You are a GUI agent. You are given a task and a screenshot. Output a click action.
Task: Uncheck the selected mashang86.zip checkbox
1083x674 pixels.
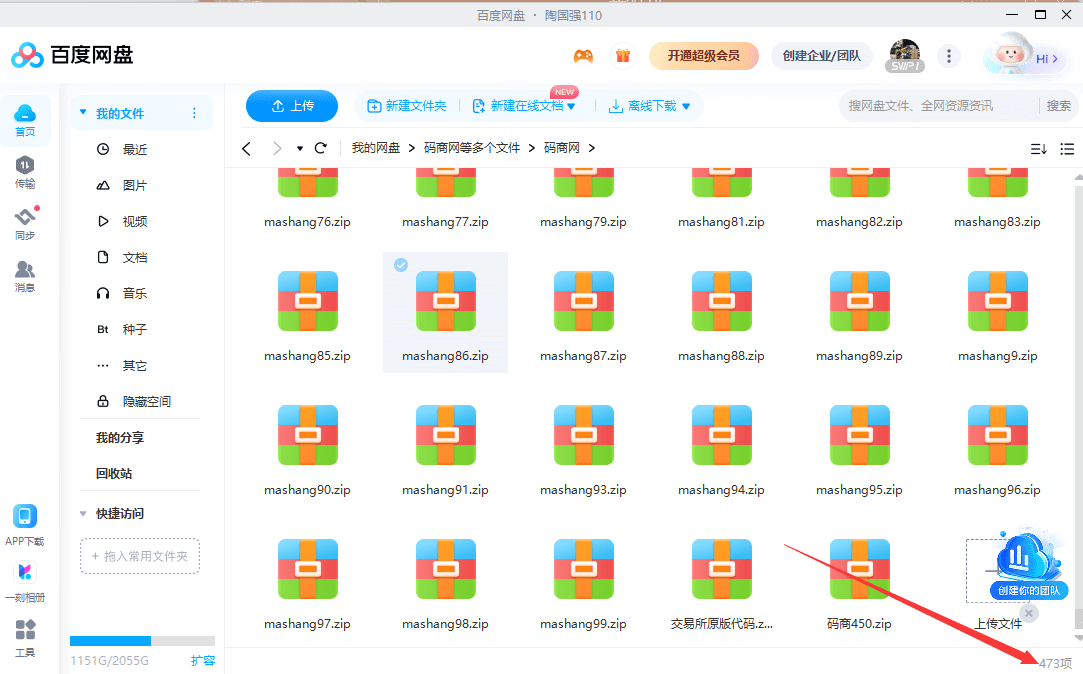coord(401,265)
